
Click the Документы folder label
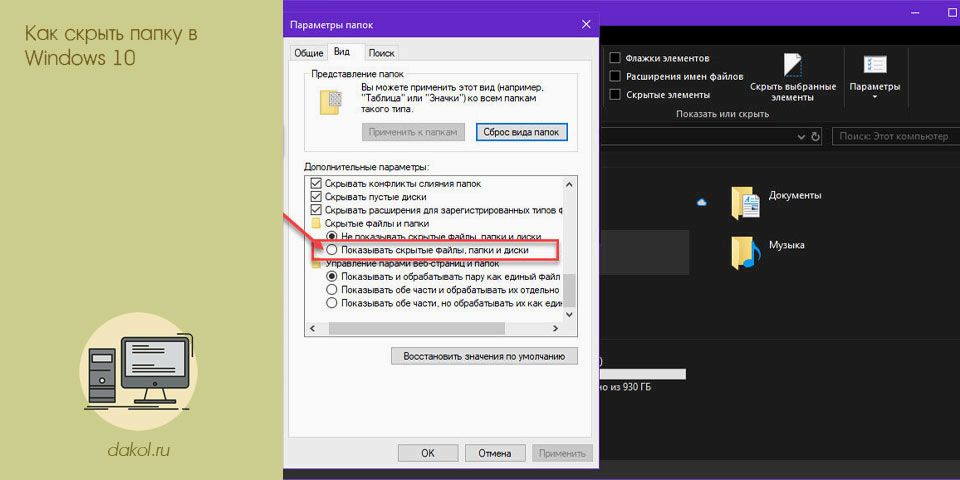point(795,195)
